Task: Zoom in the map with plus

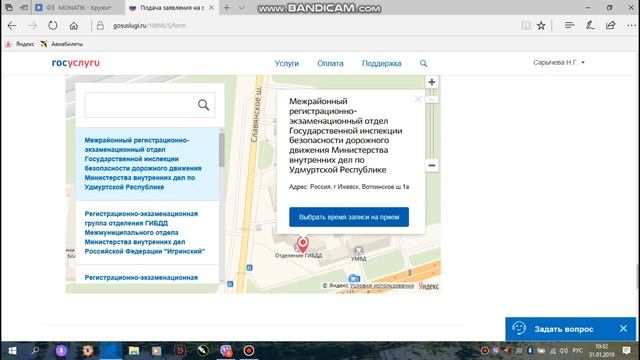Action: [431, 82]
